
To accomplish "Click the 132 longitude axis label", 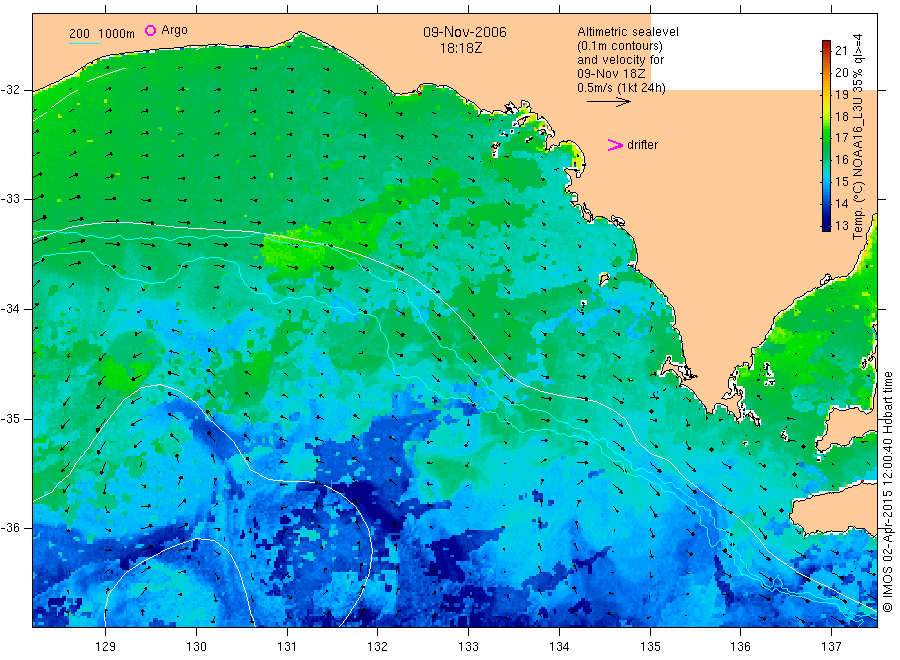I will [x=378, y=647].
